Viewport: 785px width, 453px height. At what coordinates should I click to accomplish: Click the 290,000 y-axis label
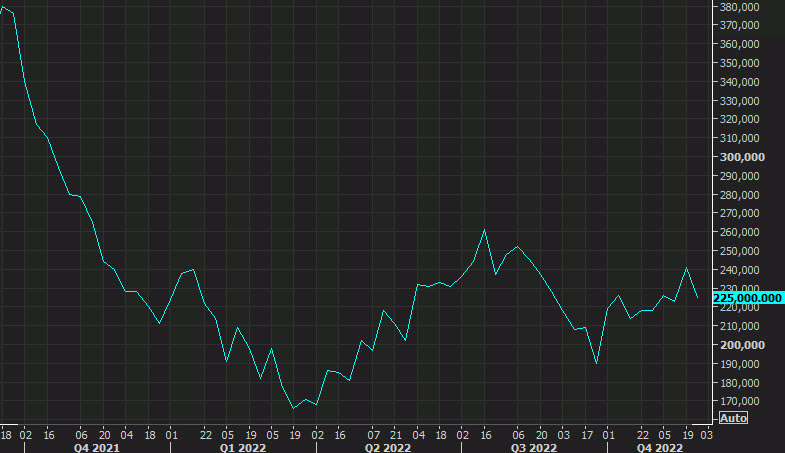(739, 176)
